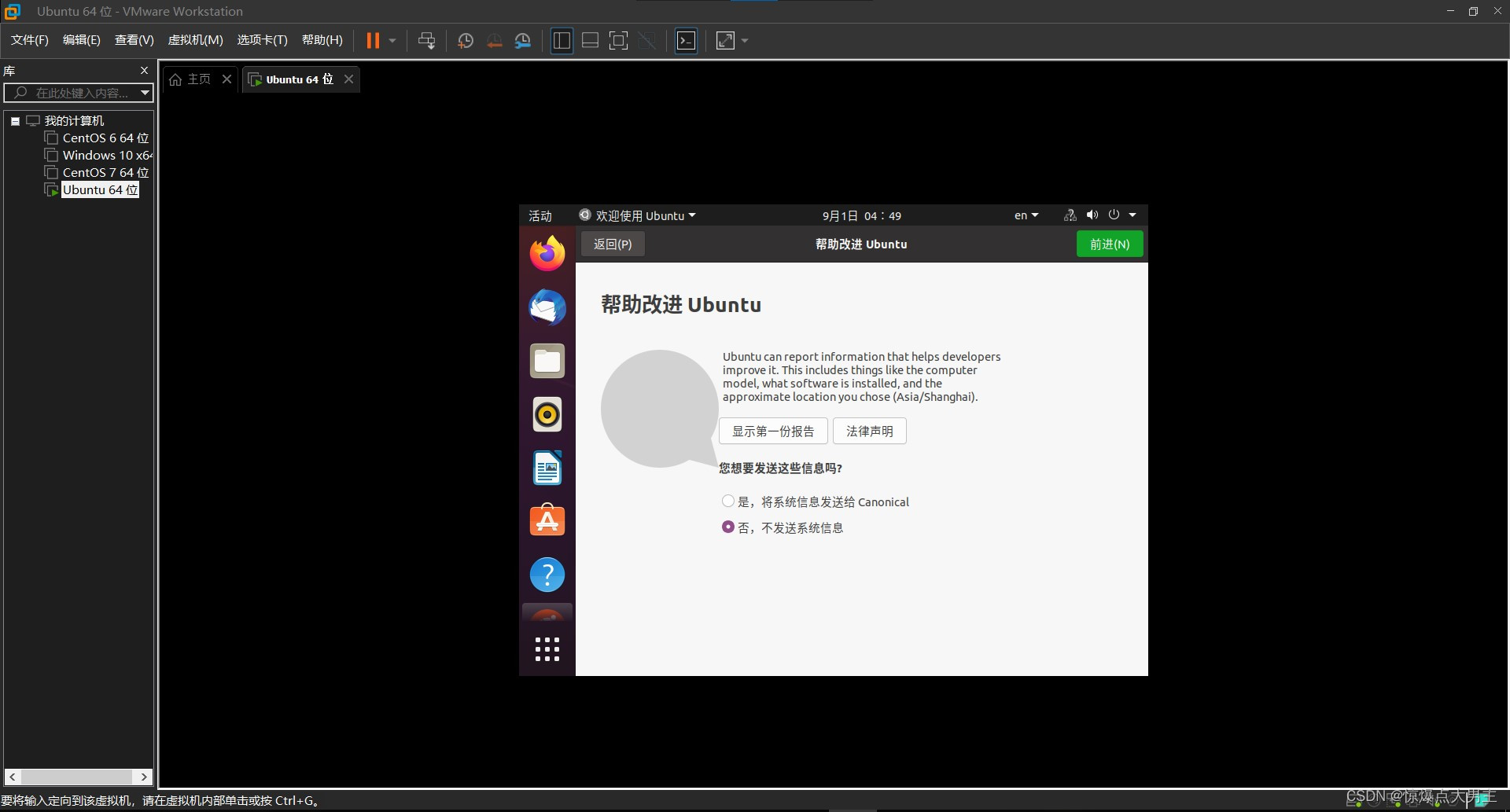This screenshot has height=812, width=1510.
Task: Open the snapshot manager
Action: point(523,40)
